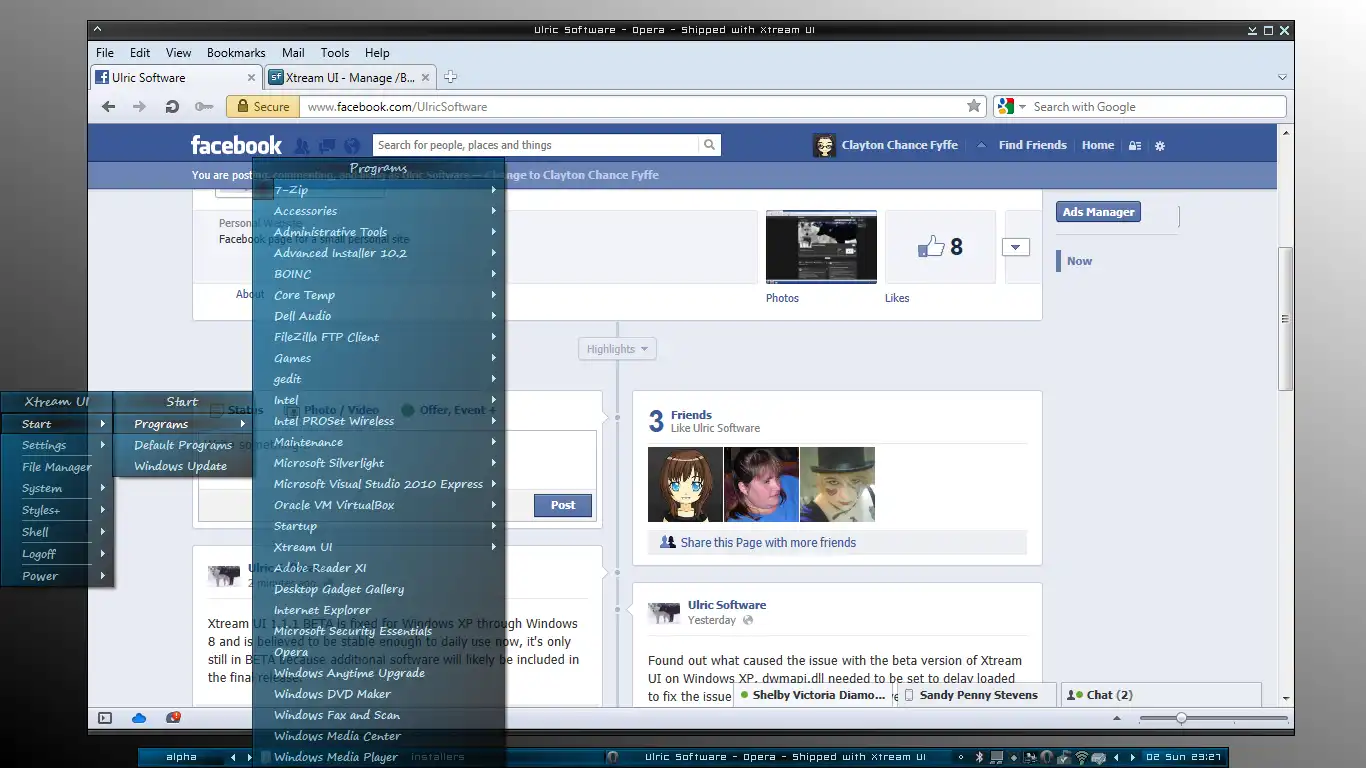Open closed tabs trash dropdown

[1282, 77]
